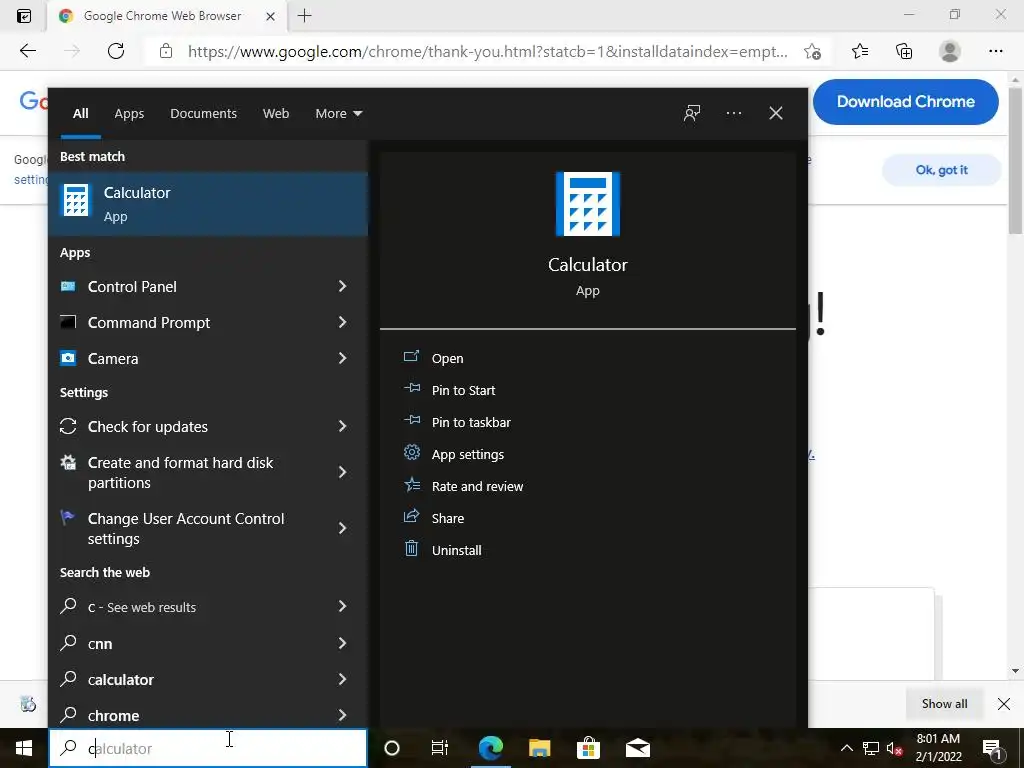Select Rate and review option

477,487
